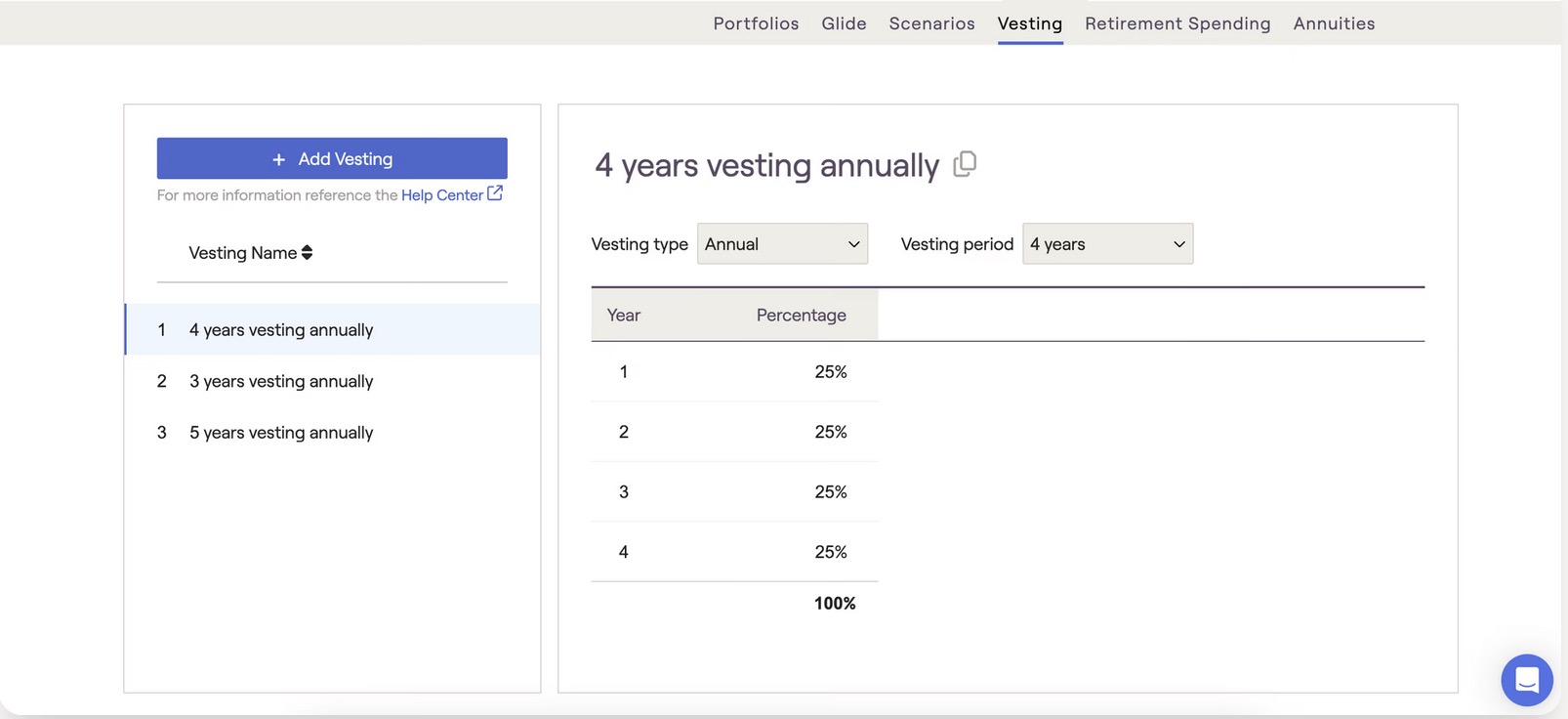Expand the Vesting type dropdown

782,244
